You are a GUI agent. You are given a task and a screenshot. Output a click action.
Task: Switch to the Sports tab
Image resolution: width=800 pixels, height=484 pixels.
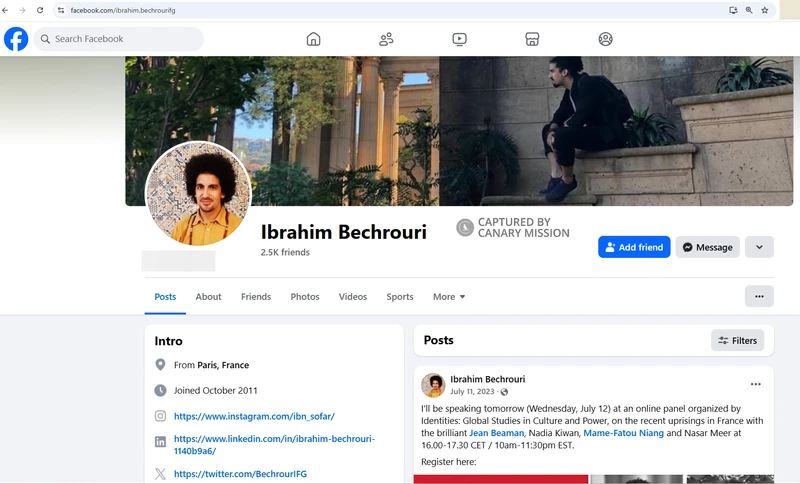399,297
